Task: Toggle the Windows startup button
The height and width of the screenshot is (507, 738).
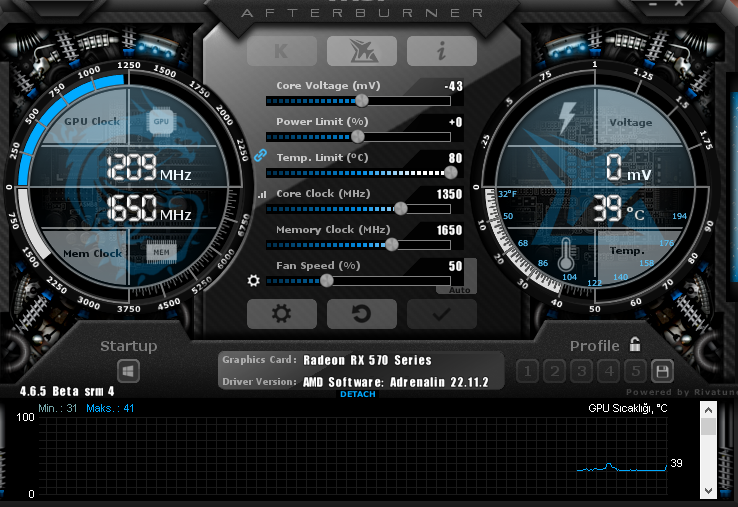Action: (x=128, y=371)
